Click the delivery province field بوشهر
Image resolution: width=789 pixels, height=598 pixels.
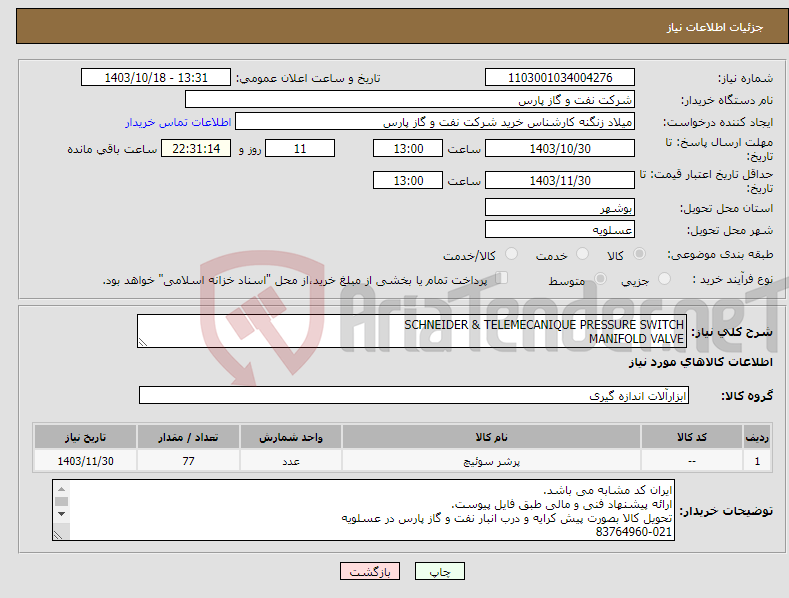[560, 207]
